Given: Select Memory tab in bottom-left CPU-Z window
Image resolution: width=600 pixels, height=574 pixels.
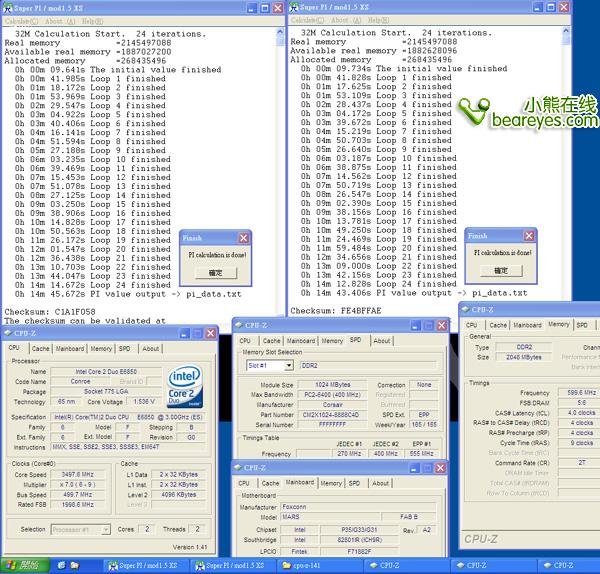Looking at the screenshot, I should point(101,349).
